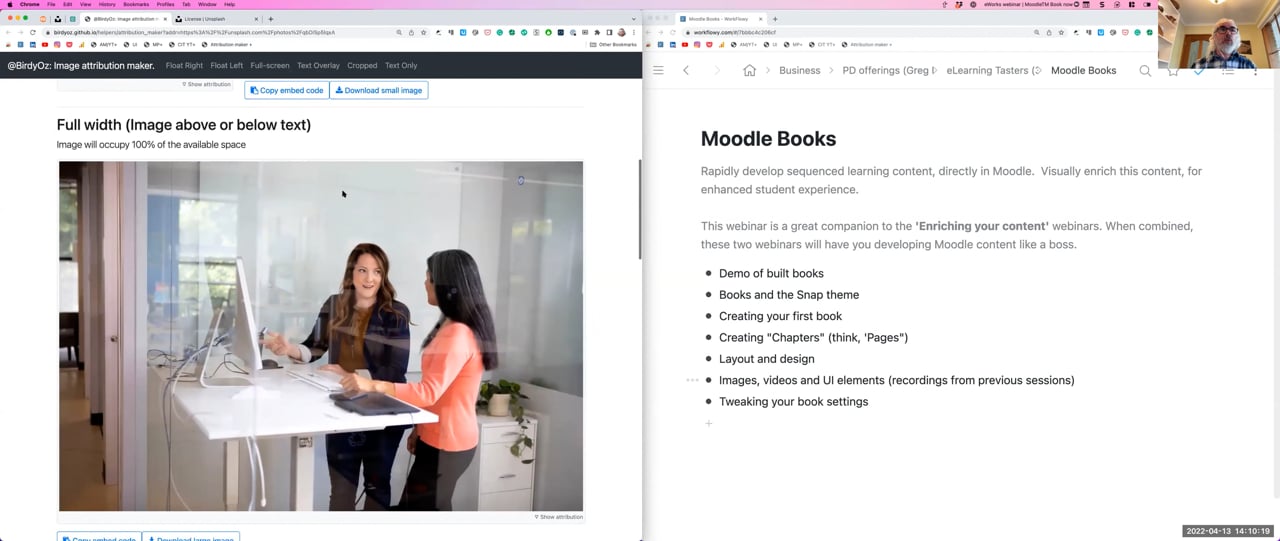Image resolution: width=1280 pixels, height=541 pixels.
Task: Close the License | Unsplash tab
Action: tap(256, 19)
